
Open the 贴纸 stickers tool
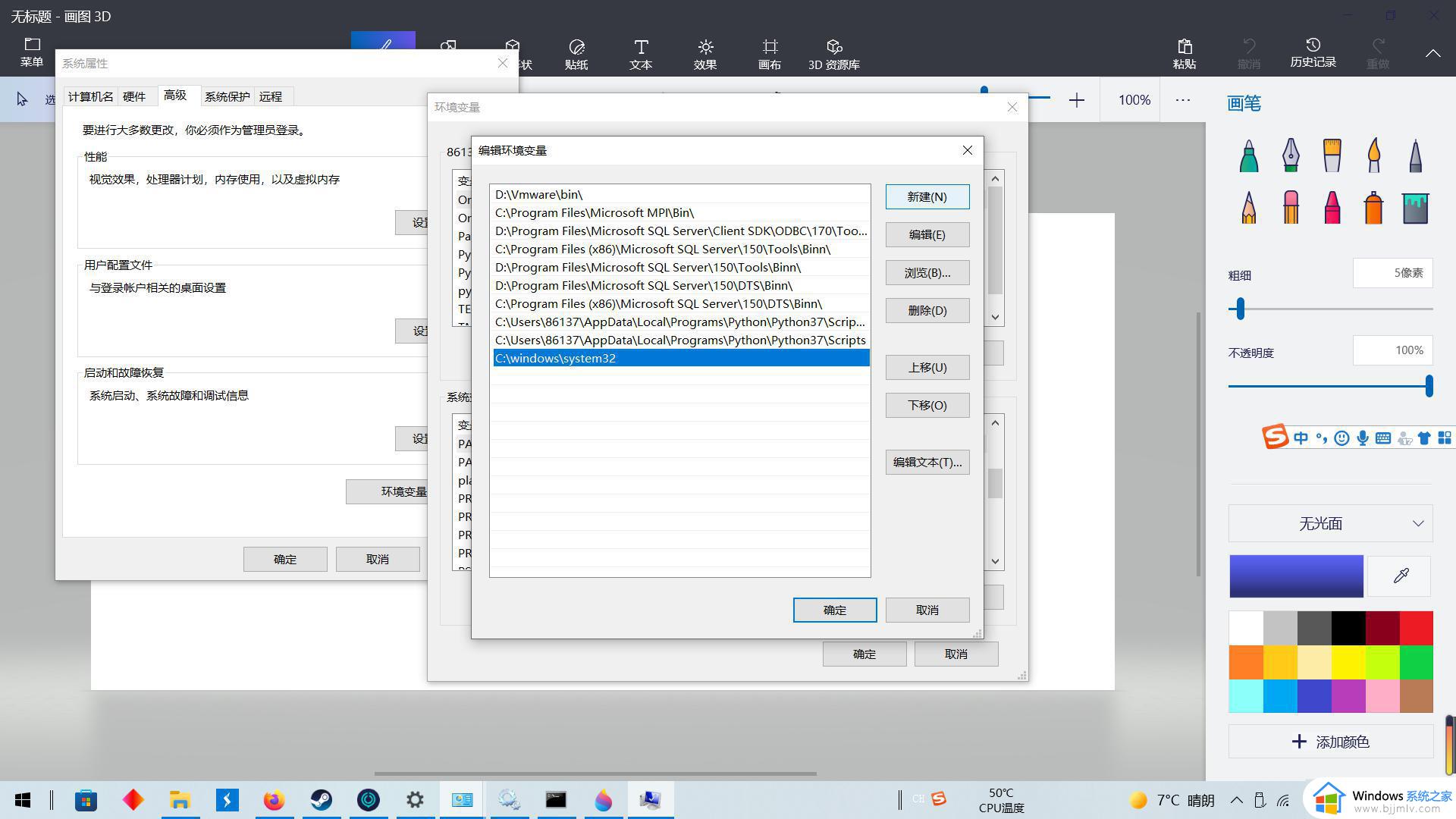(x=576, y=55)
